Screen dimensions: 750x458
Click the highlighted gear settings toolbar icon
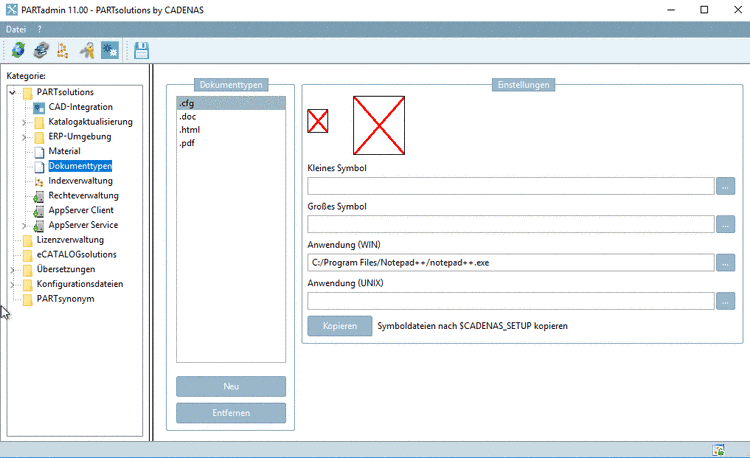click(x=110, y=50)
